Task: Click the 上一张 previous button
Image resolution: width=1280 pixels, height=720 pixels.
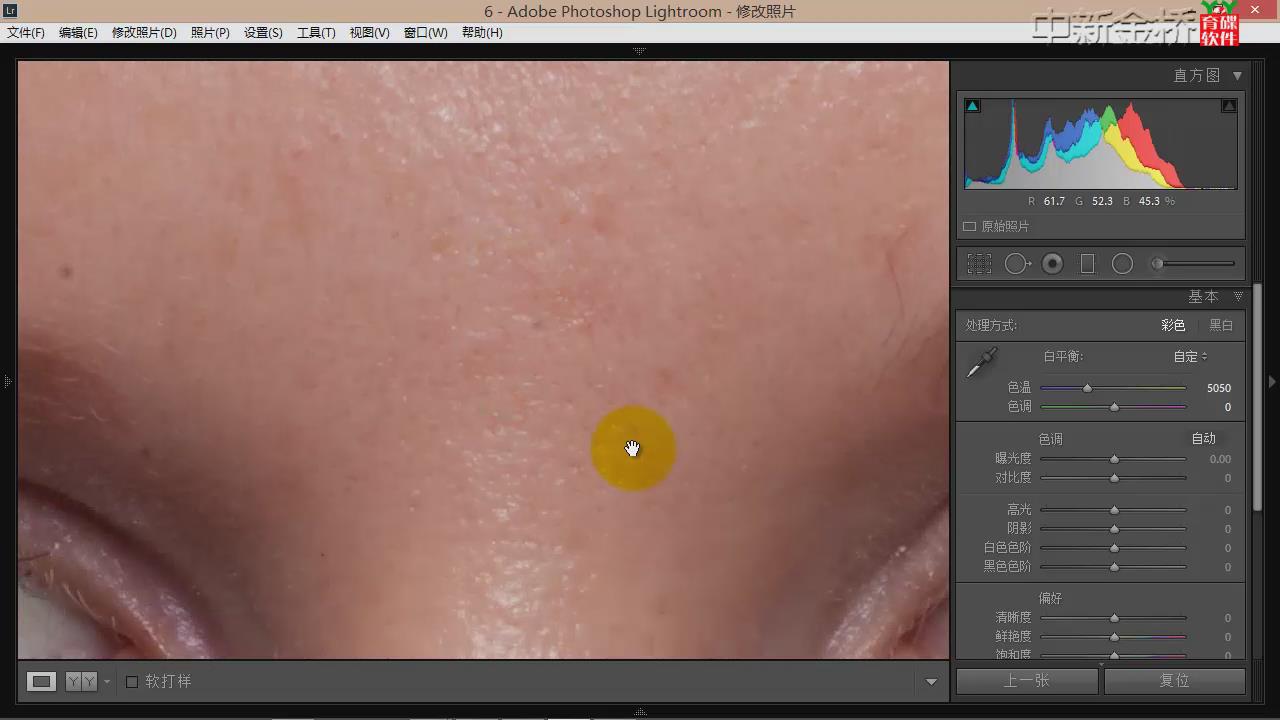Action: tap(1027, 681)
